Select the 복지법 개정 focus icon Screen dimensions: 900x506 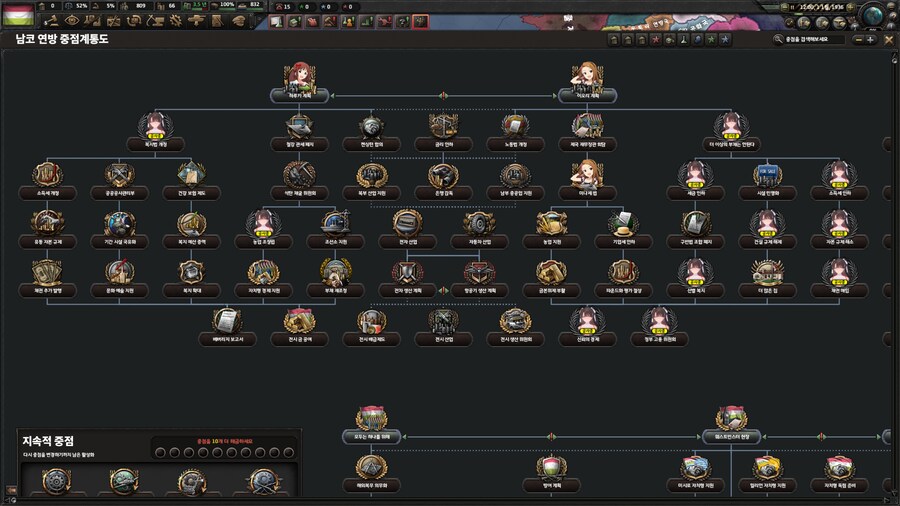155,126
